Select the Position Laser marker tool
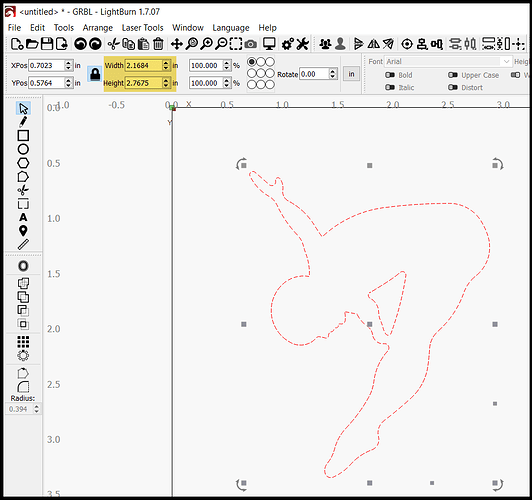Image resolution: width=532 pixels, height=500 pixels. coord(23,231)
